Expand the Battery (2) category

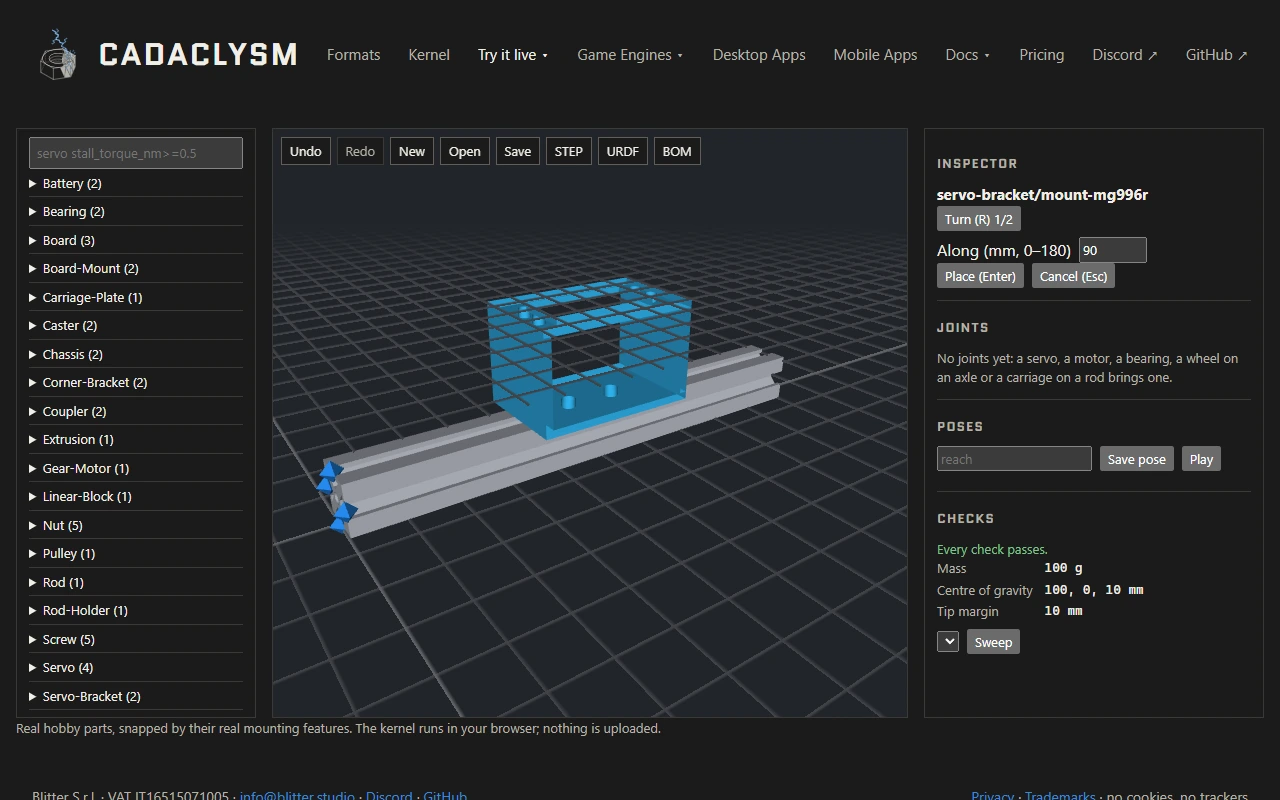(136, 184)
